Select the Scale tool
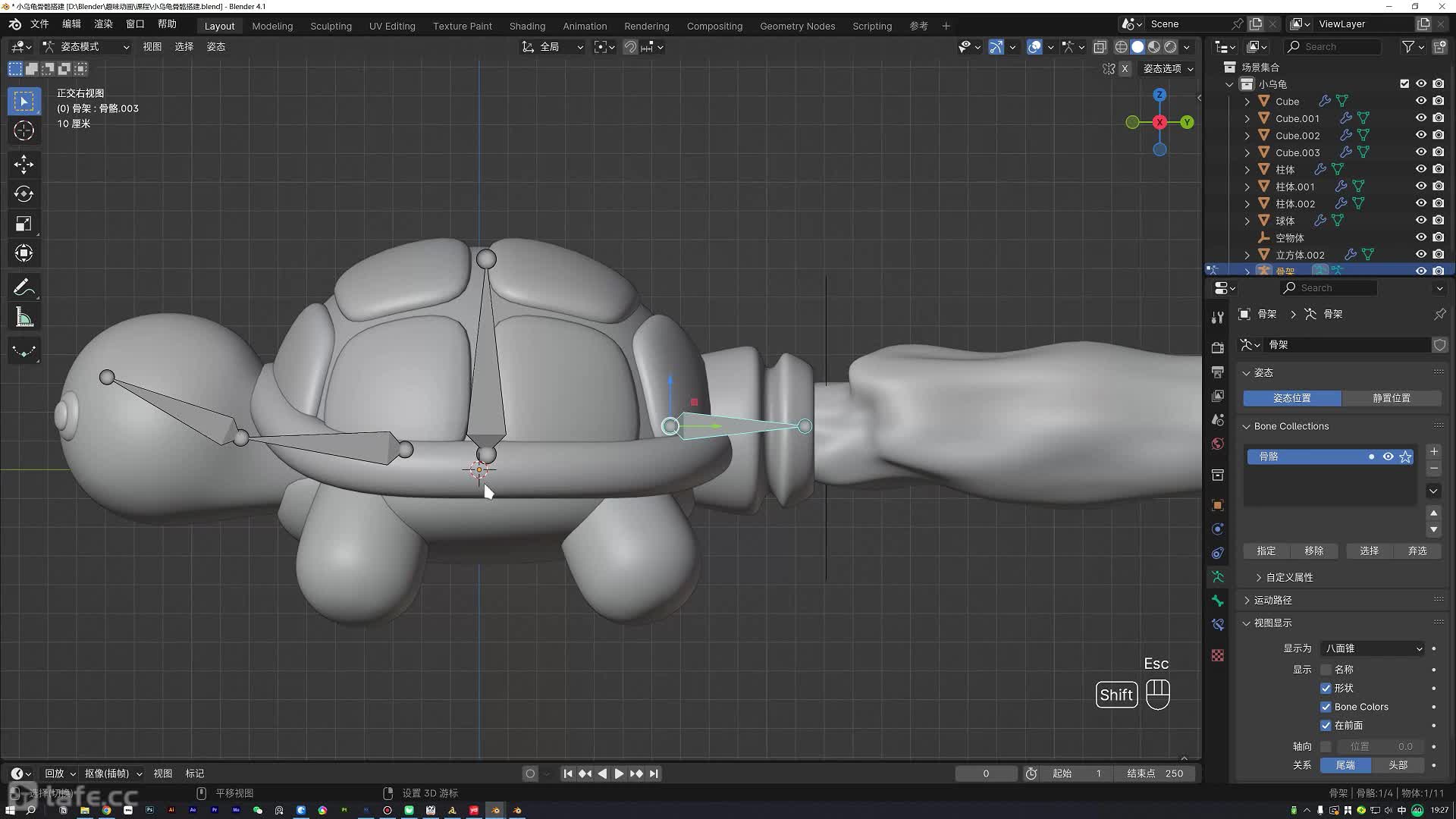The width and height of the screenshot is (1456, 819). (x=24, y=223)
